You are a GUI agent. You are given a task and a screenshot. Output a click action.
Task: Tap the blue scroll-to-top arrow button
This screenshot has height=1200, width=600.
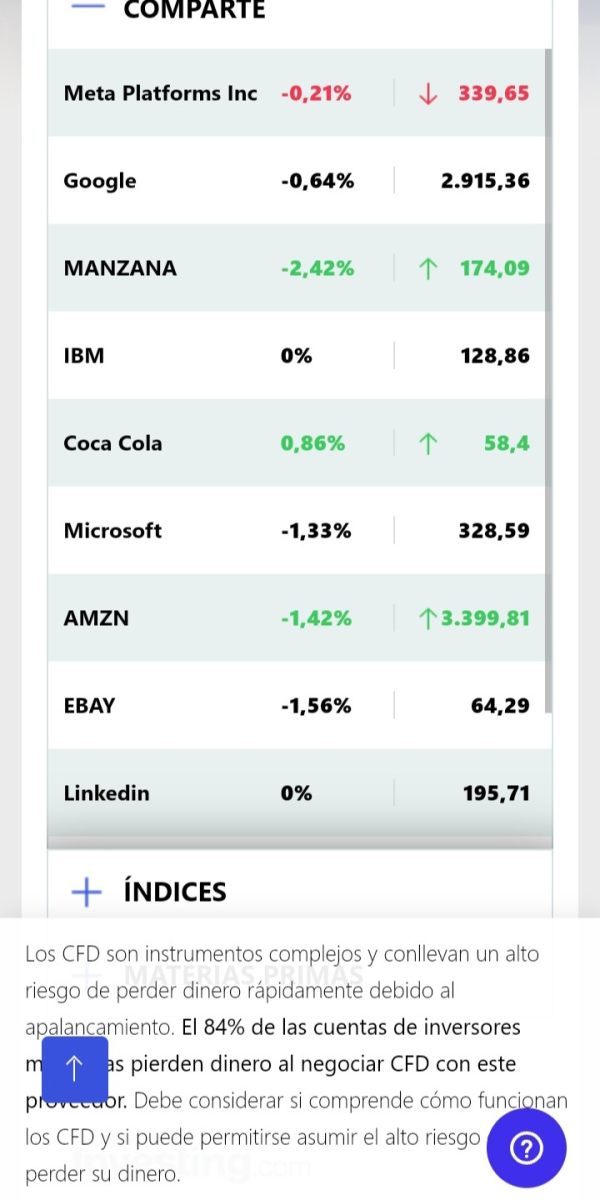74,1069
